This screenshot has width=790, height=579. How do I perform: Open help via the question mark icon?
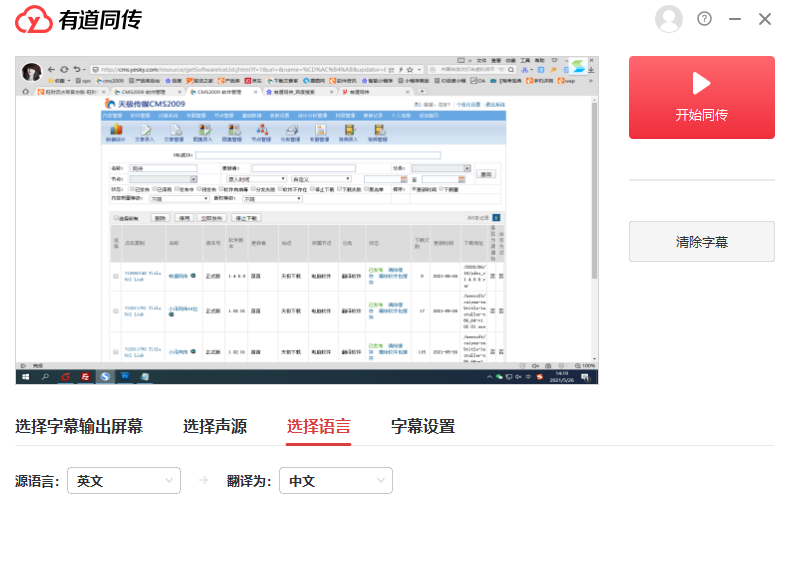coord(704,19)
